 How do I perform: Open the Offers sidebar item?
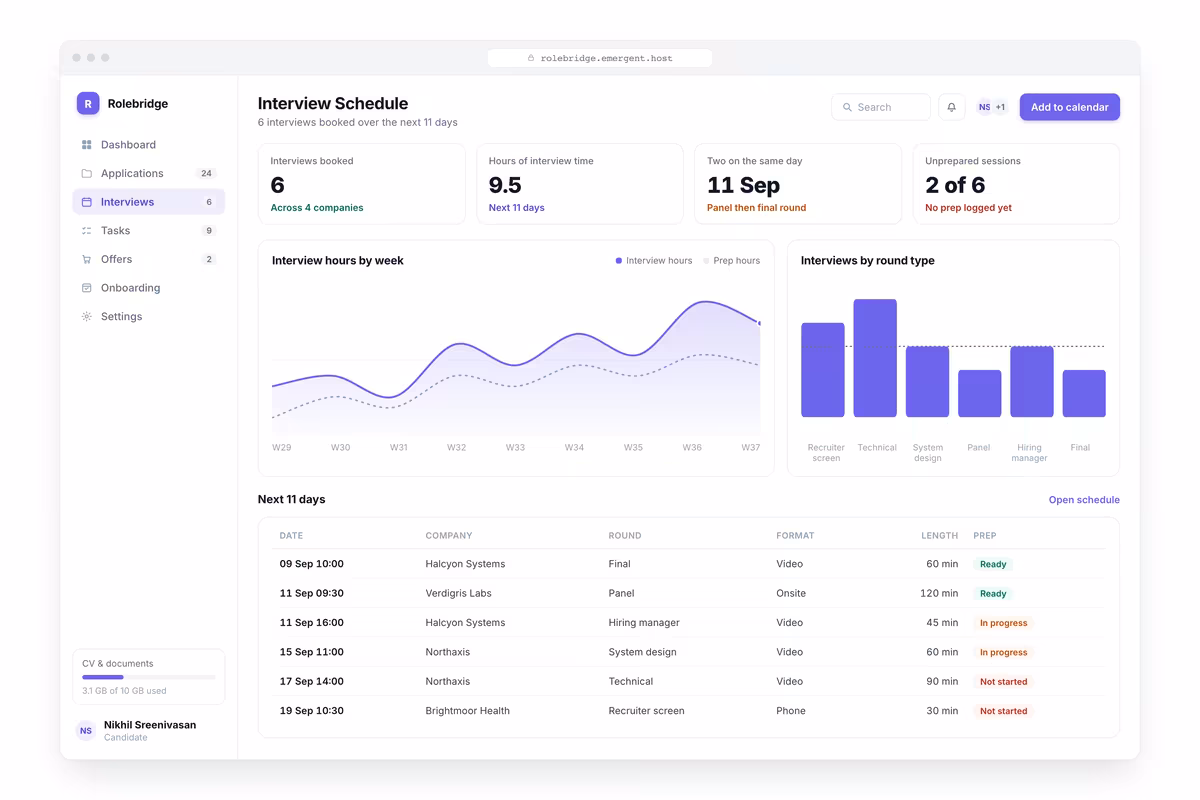point(148,259)
